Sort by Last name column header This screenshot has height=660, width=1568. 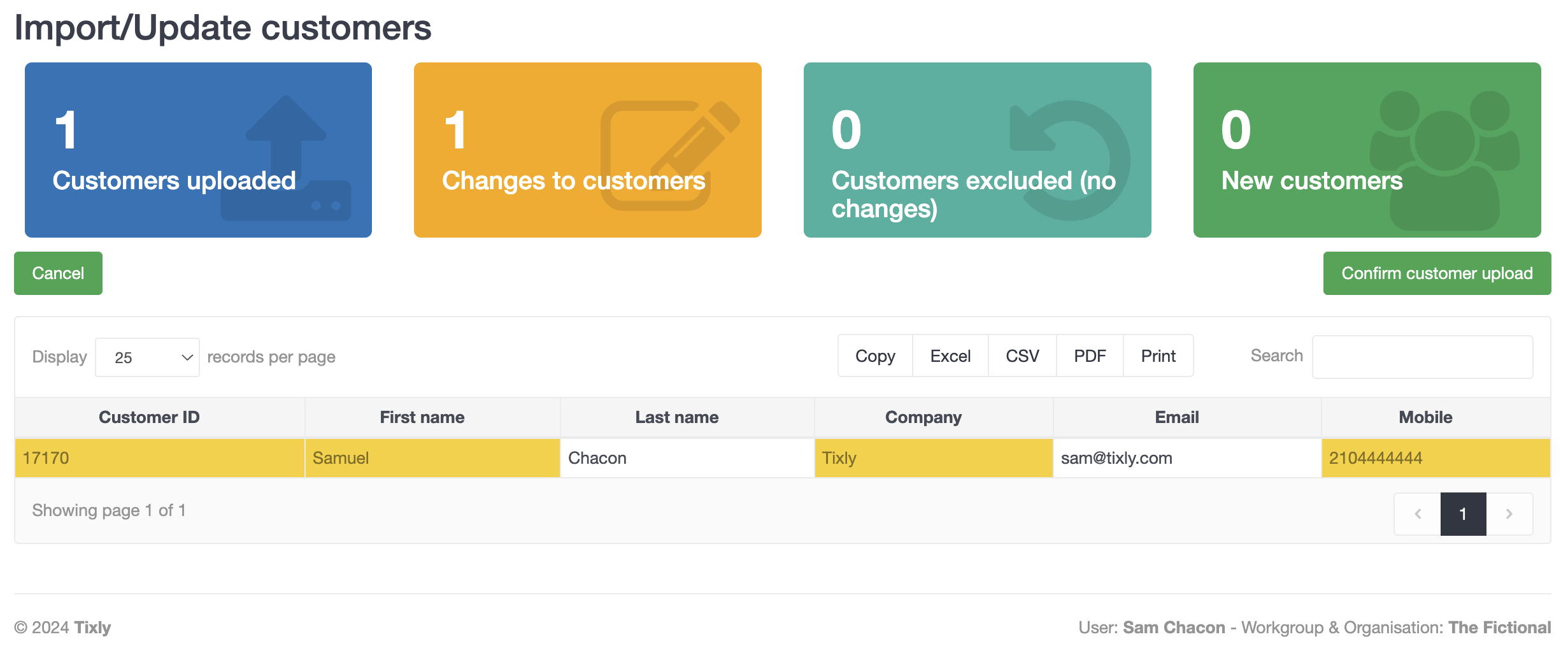676,417
